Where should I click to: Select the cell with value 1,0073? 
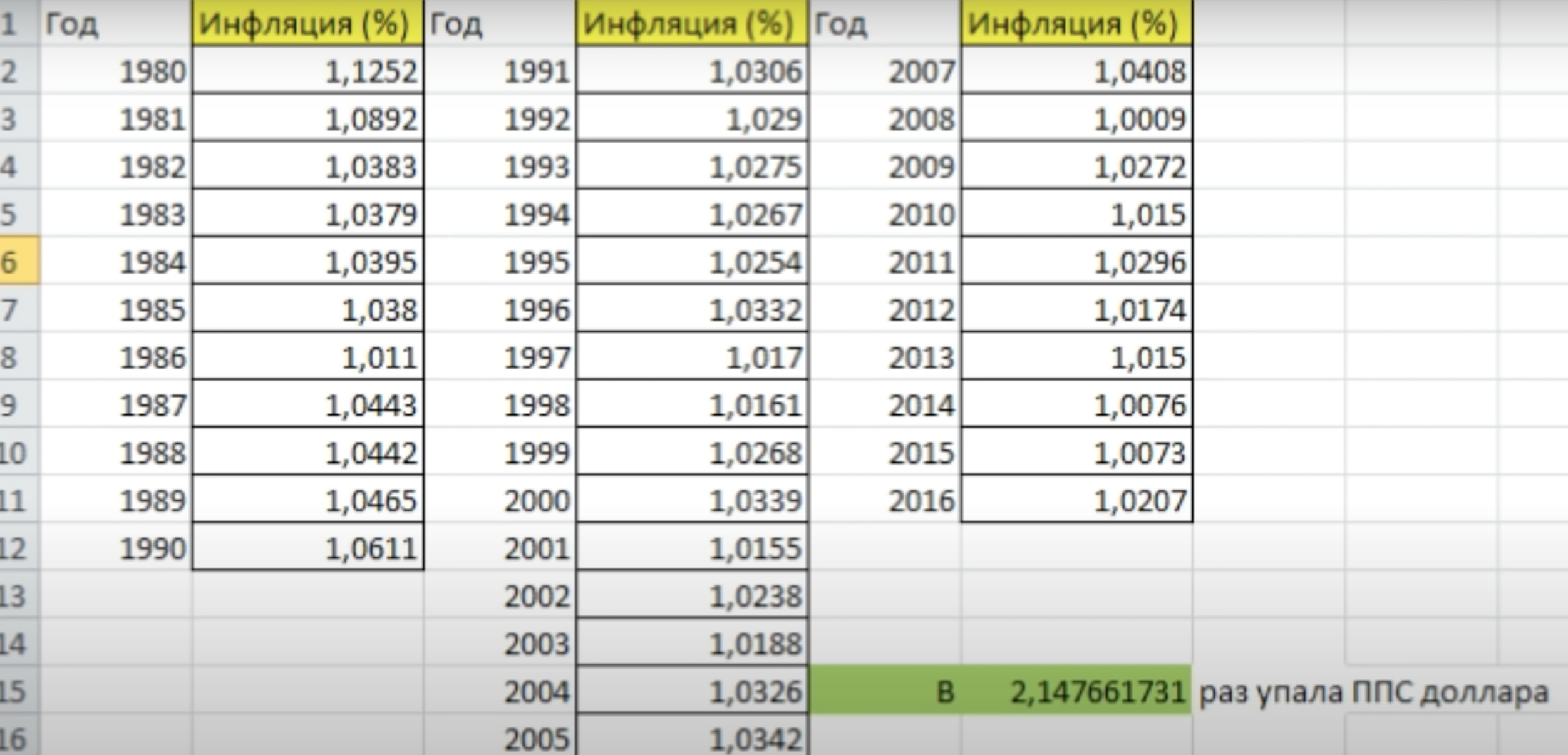1076,451
